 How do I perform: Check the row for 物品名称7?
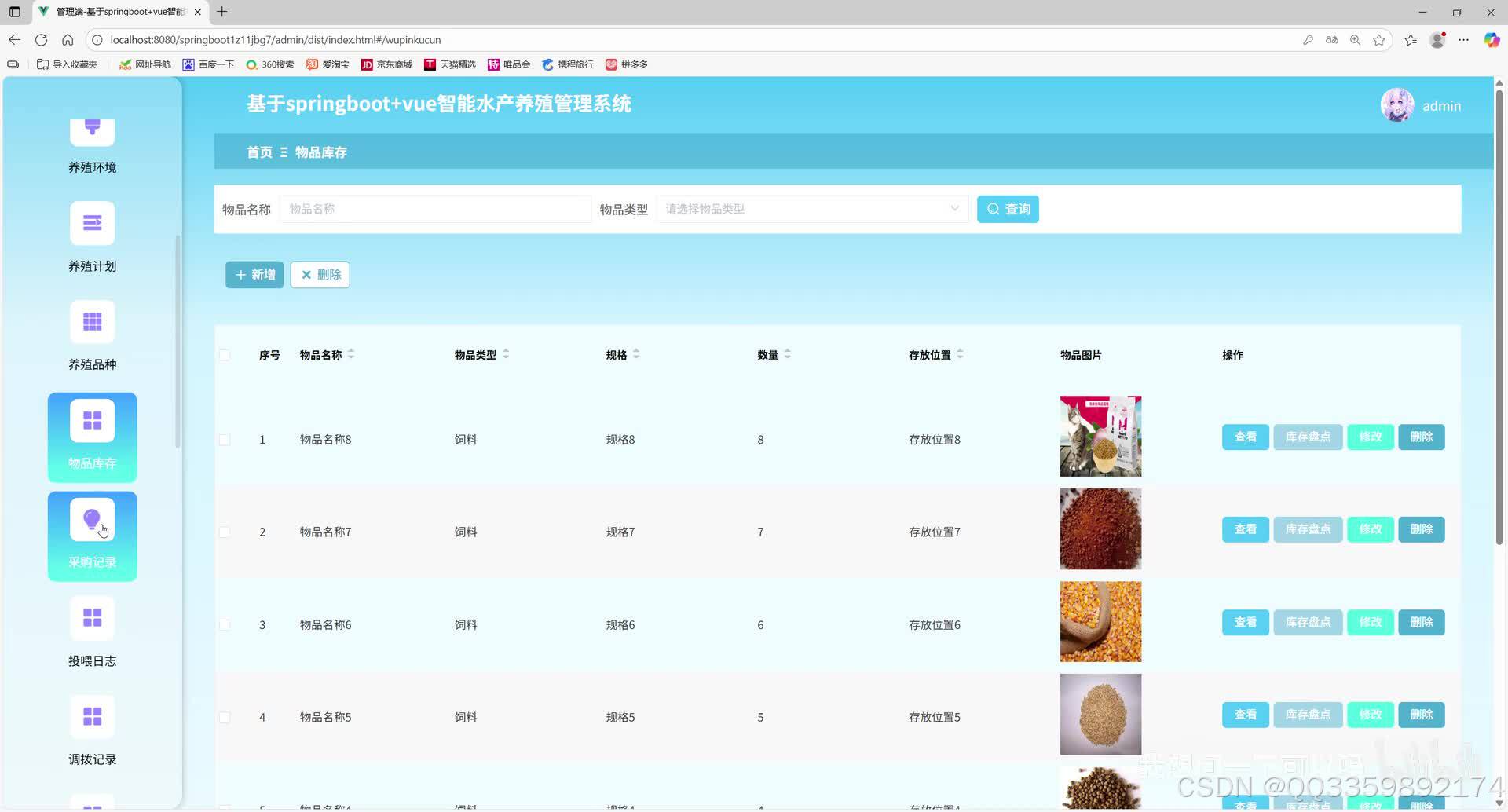(x=225, y=532)
